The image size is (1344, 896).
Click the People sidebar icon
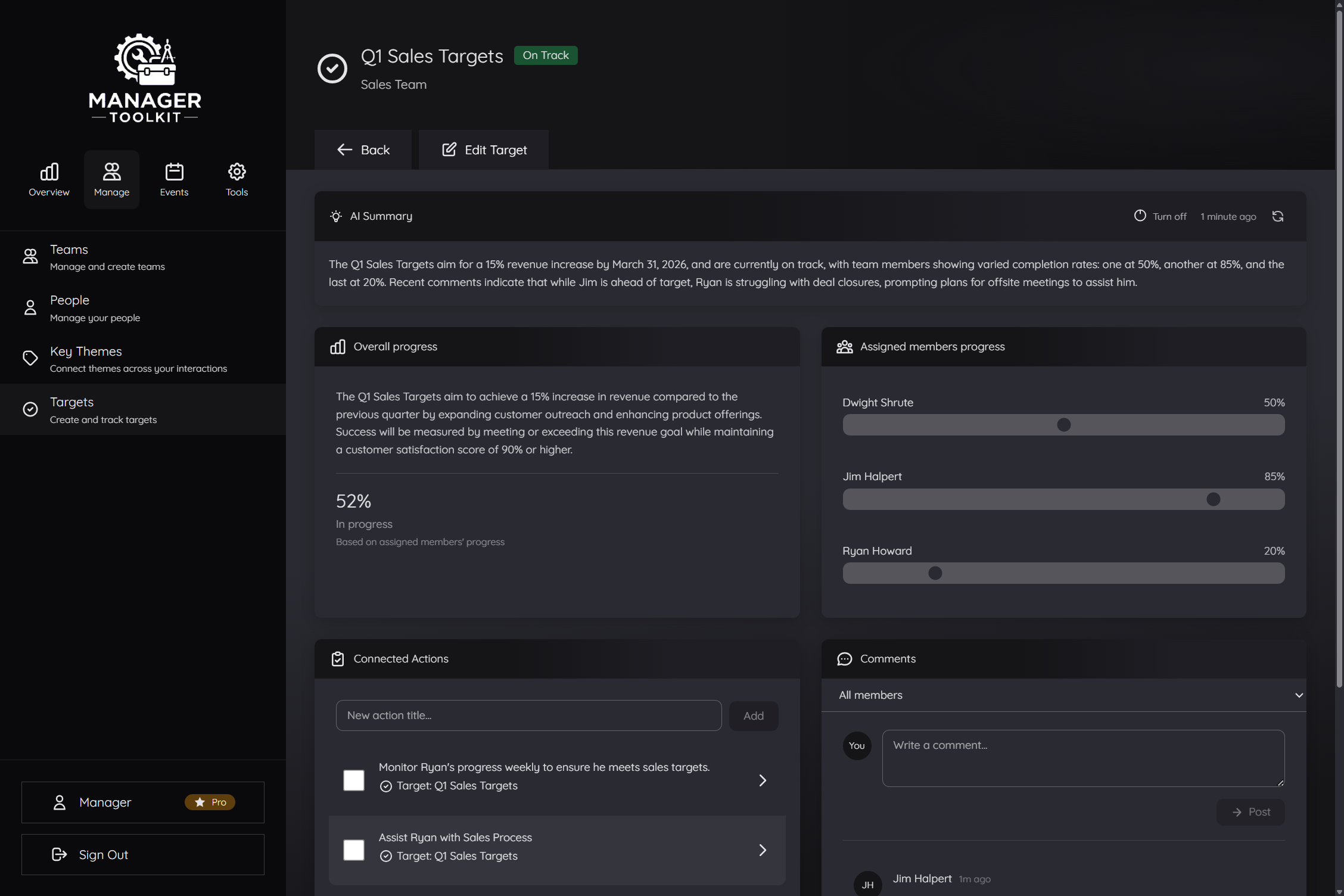pyautogui.click(x=30, y=307)
